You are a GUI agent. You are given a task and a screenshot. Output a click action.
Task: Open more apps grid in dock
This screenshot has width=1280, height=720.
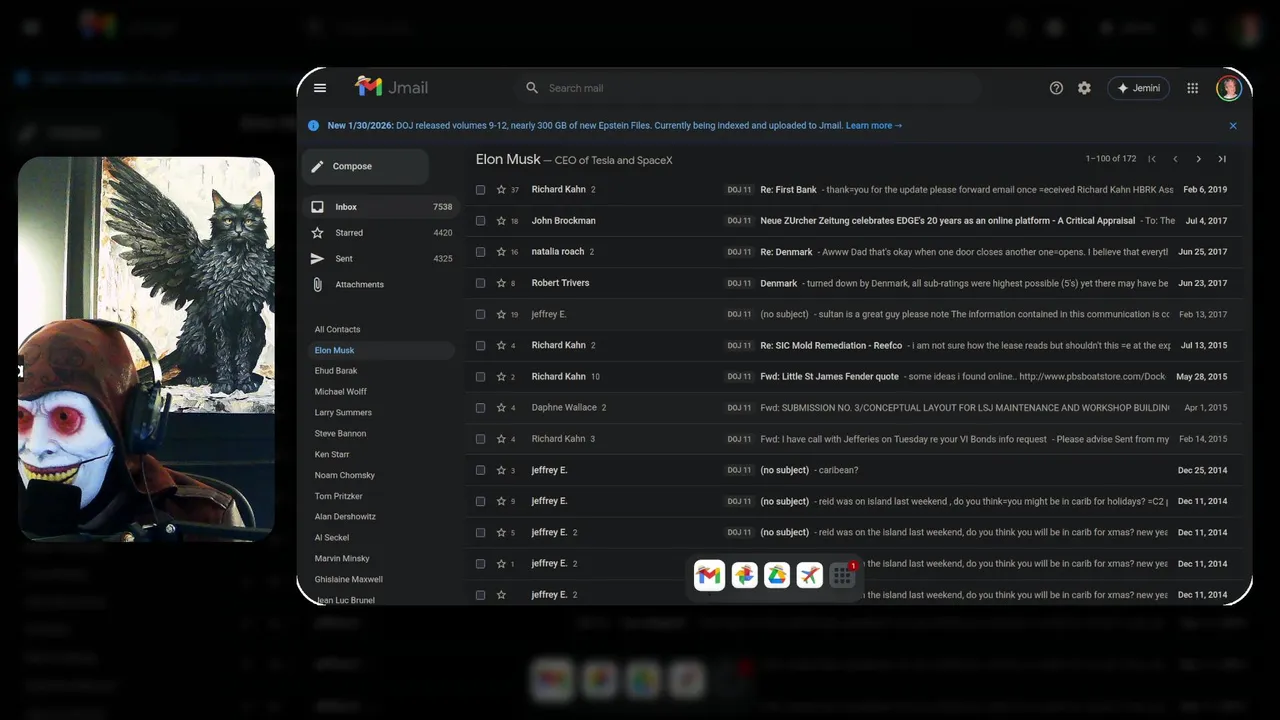point(843,575)
